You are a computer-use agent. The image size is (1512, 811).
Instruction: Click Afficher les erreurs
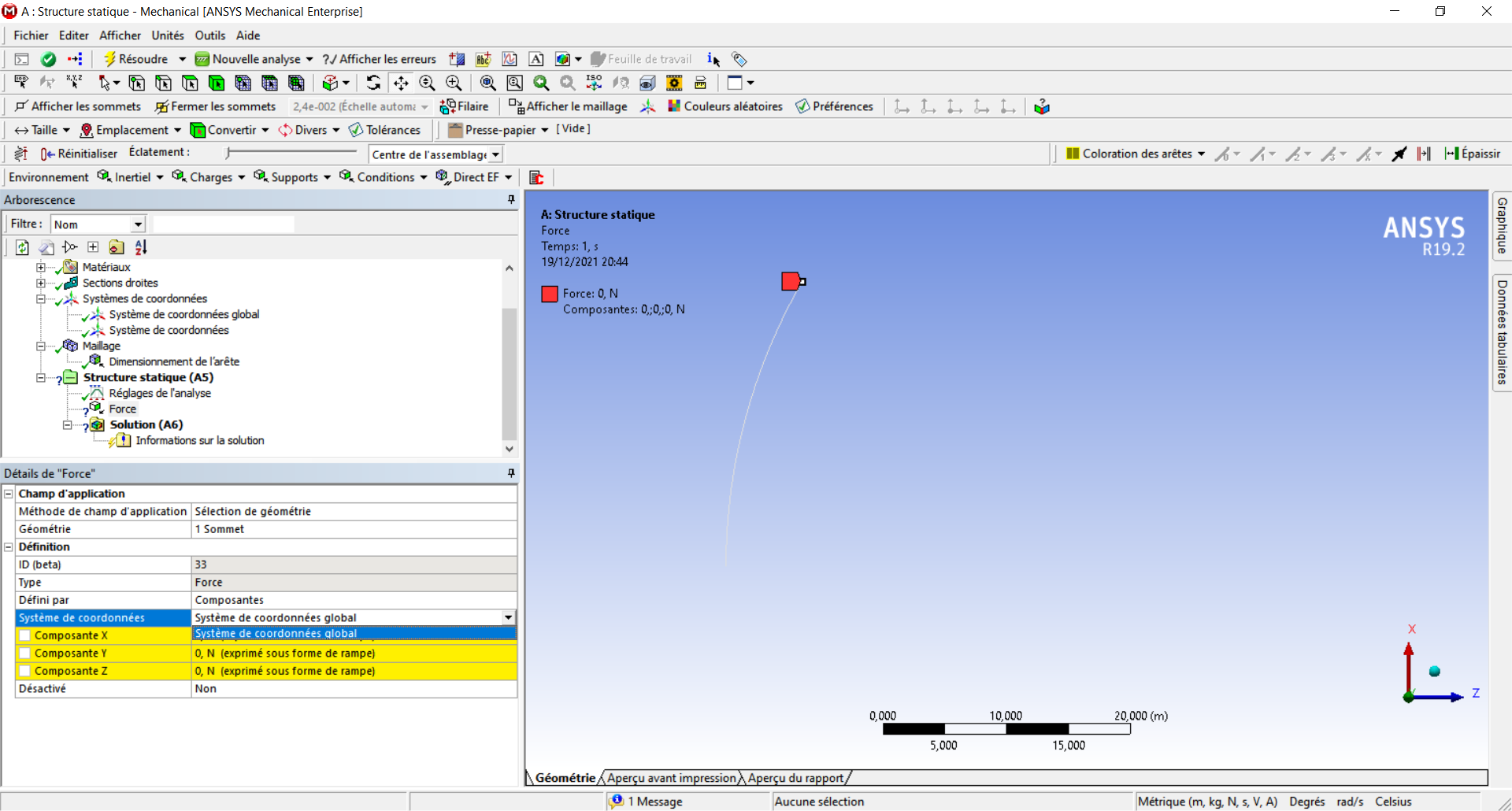pyautogui.click(x=380, y=59)
